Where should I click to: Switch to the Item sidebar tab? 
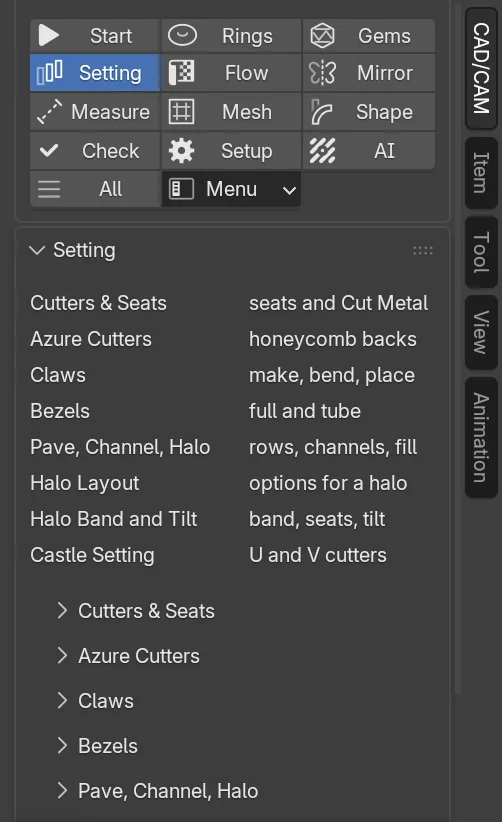point(481,173)
